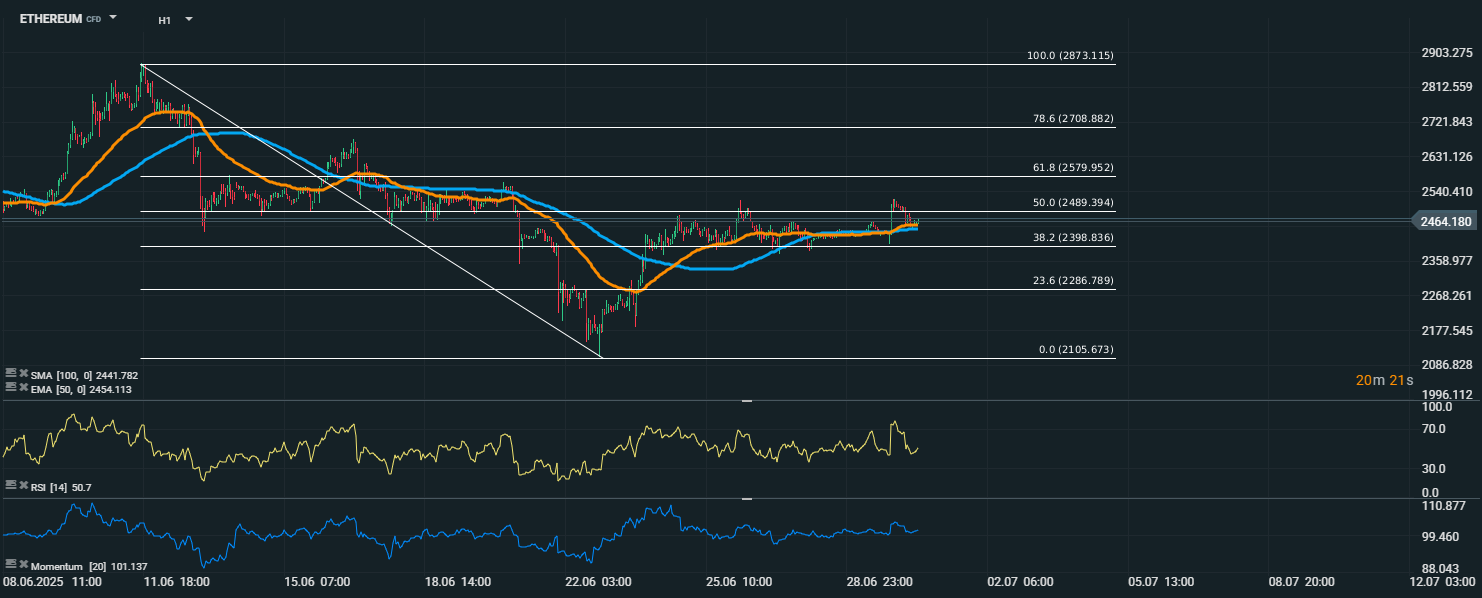Select the Fibonacci 50.0 (2489.394) label
The image size is (1482, 598).
click(1073, 202)
